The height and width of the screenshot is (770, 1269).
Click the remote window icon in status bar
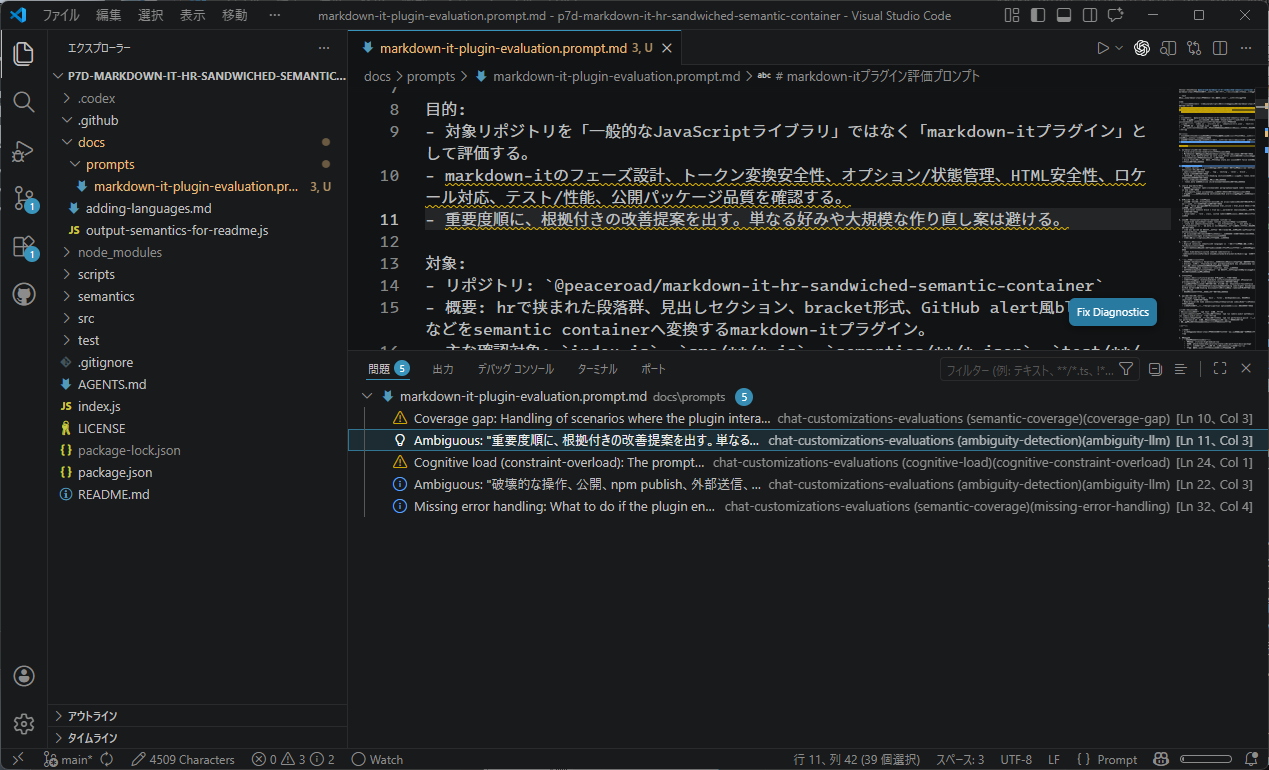[17, 760]
